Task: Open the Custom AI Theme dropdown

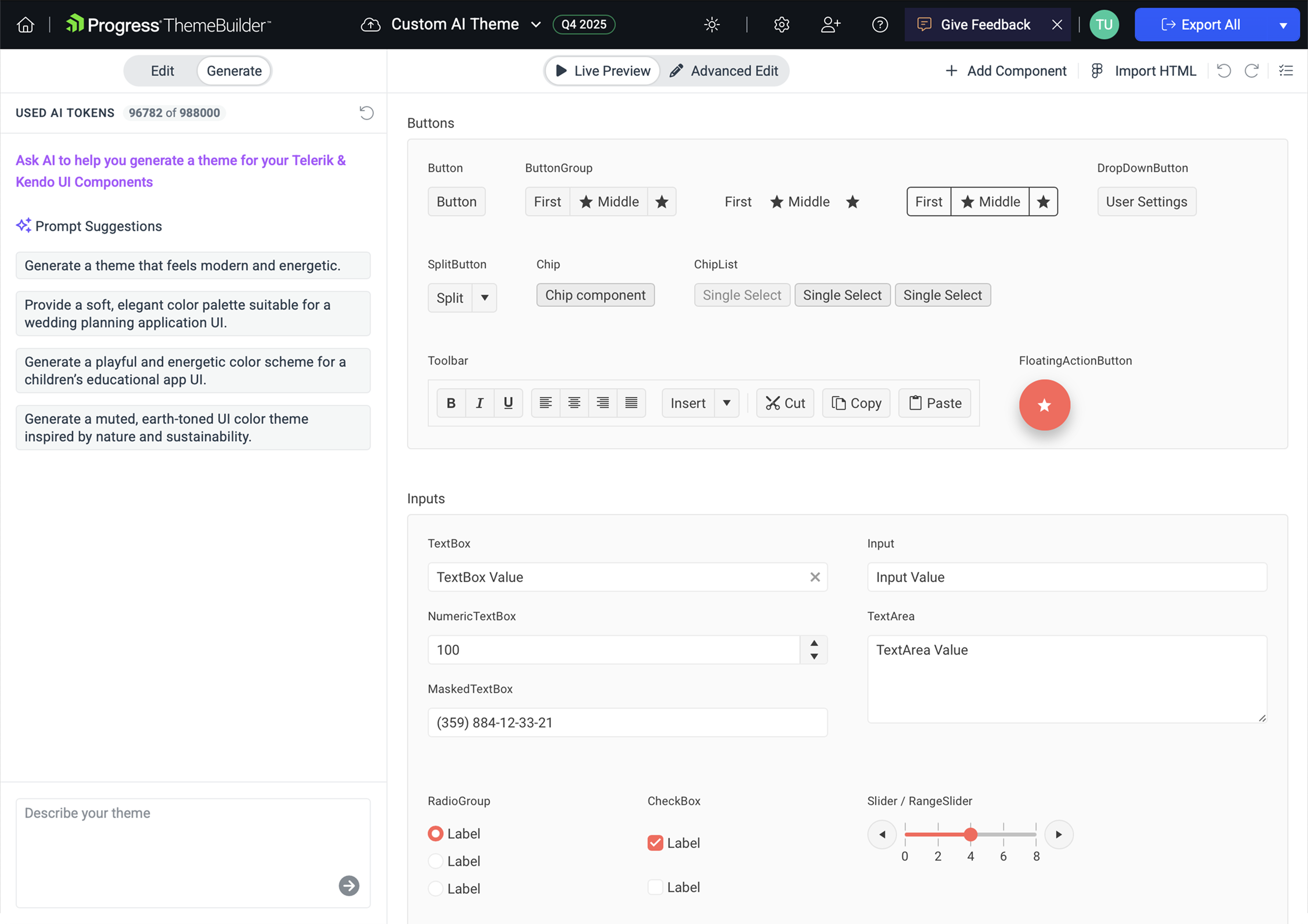Action: coord(535,25)
